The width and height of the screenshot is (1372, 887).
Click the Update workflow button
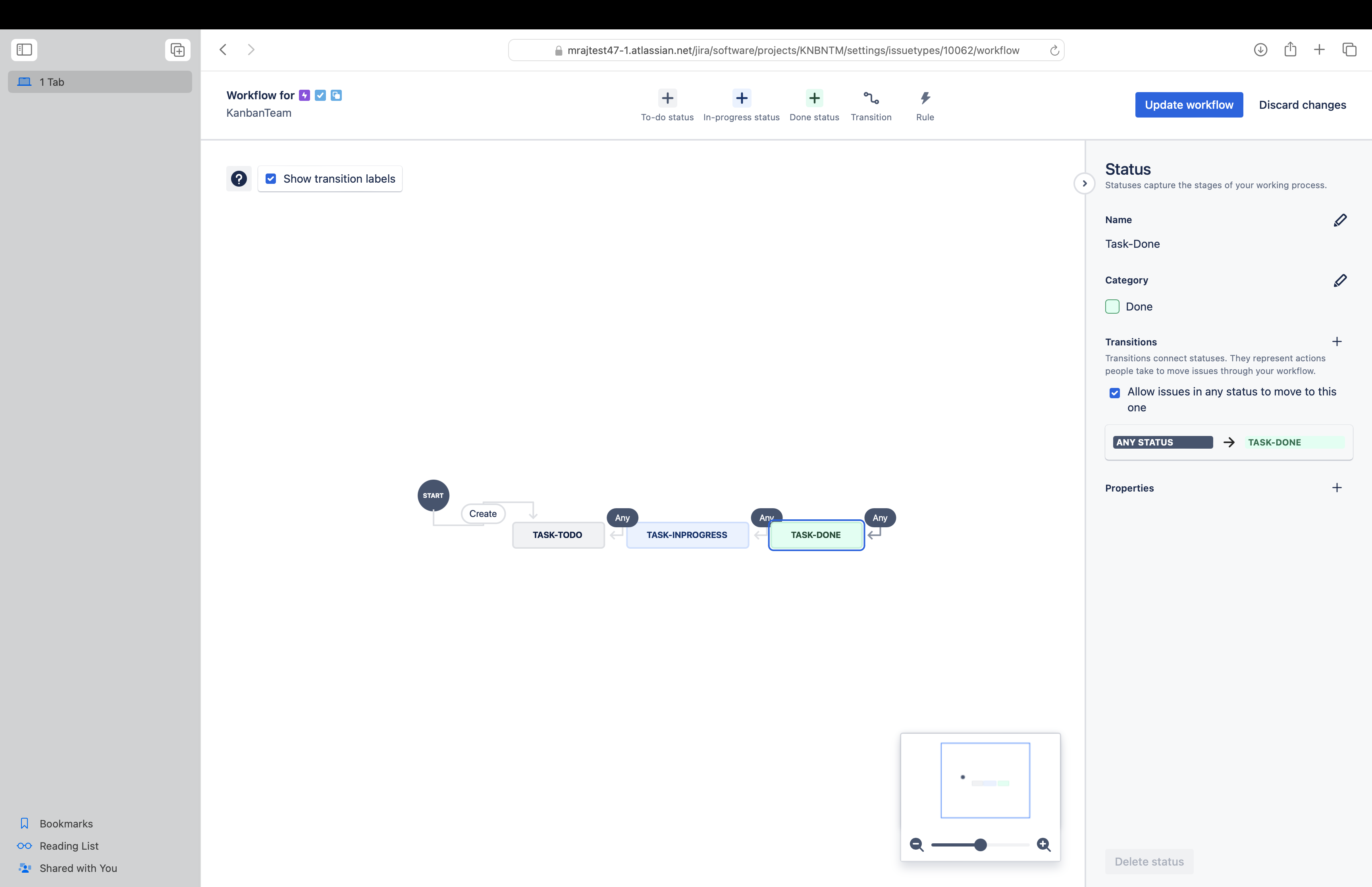pyautogui.click(x=1189, y=104)
